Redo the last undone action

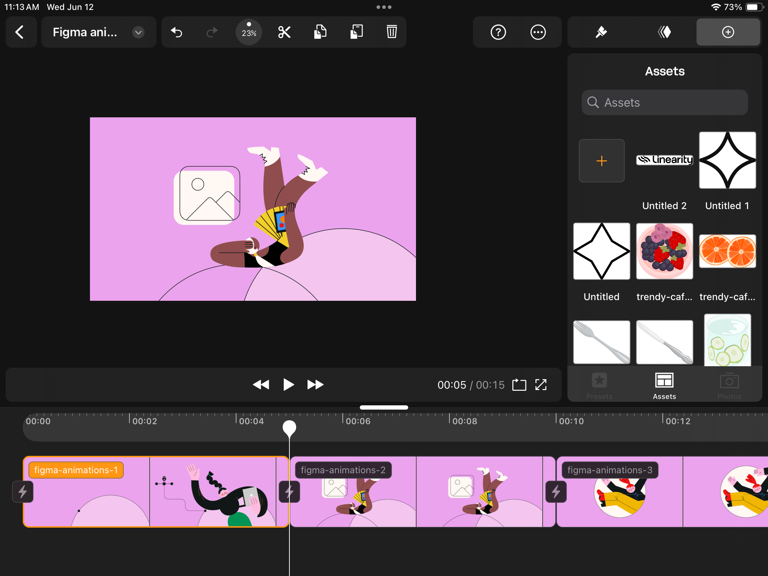(212, 32)
